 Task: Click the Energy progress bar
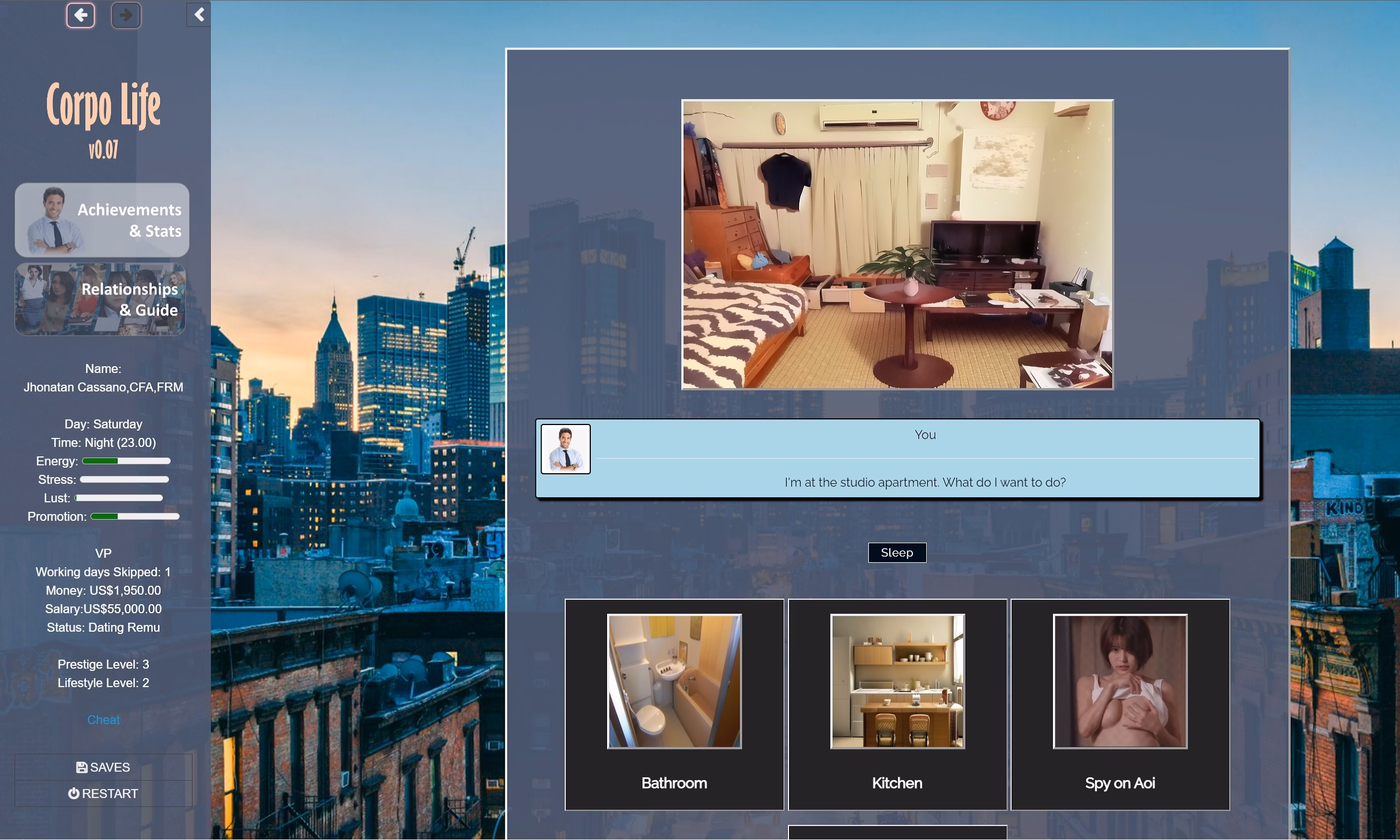tap(125, 460)
